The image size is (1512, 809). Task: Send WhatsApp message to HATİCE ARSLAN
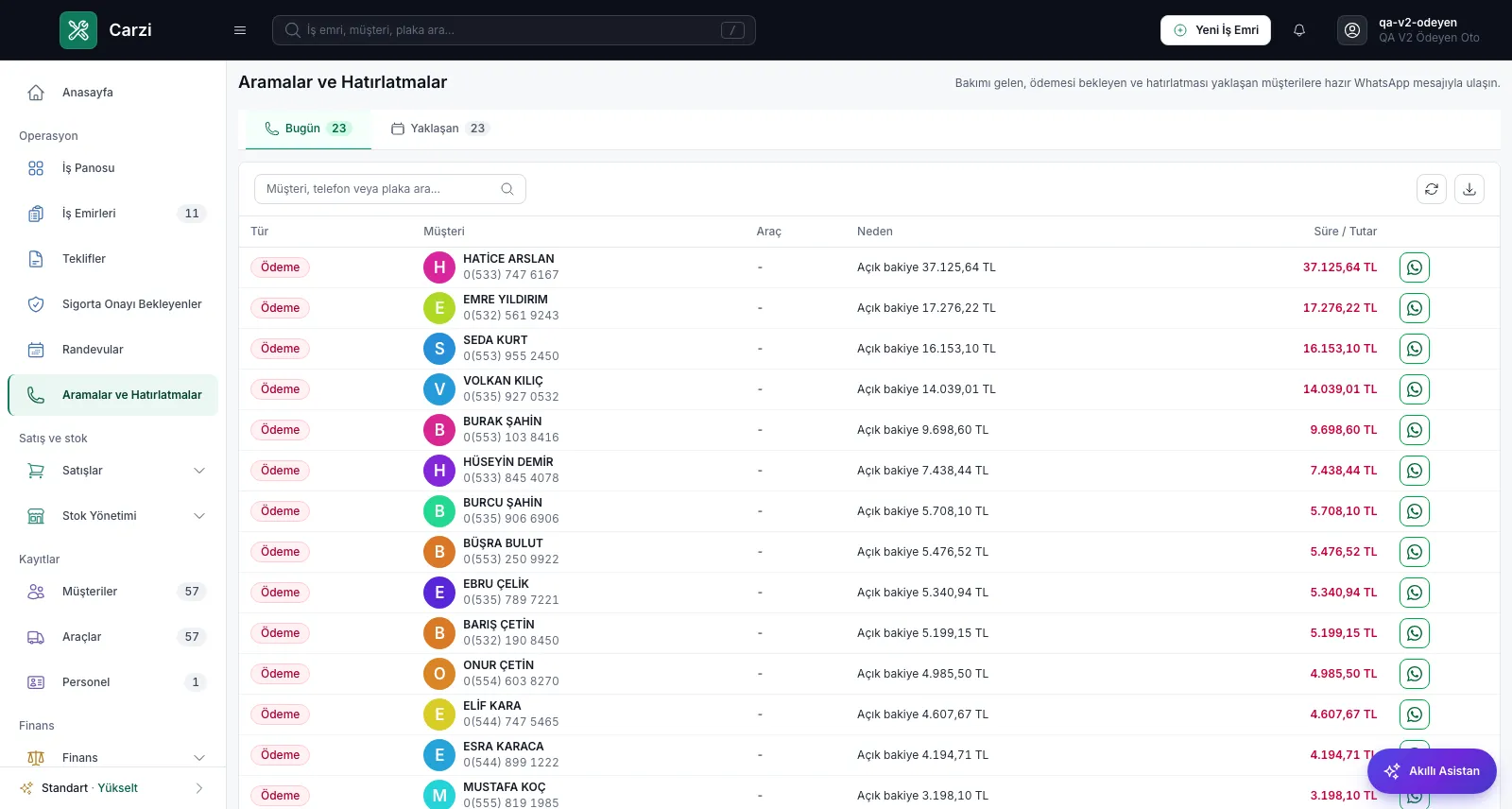pos(1415,267)
